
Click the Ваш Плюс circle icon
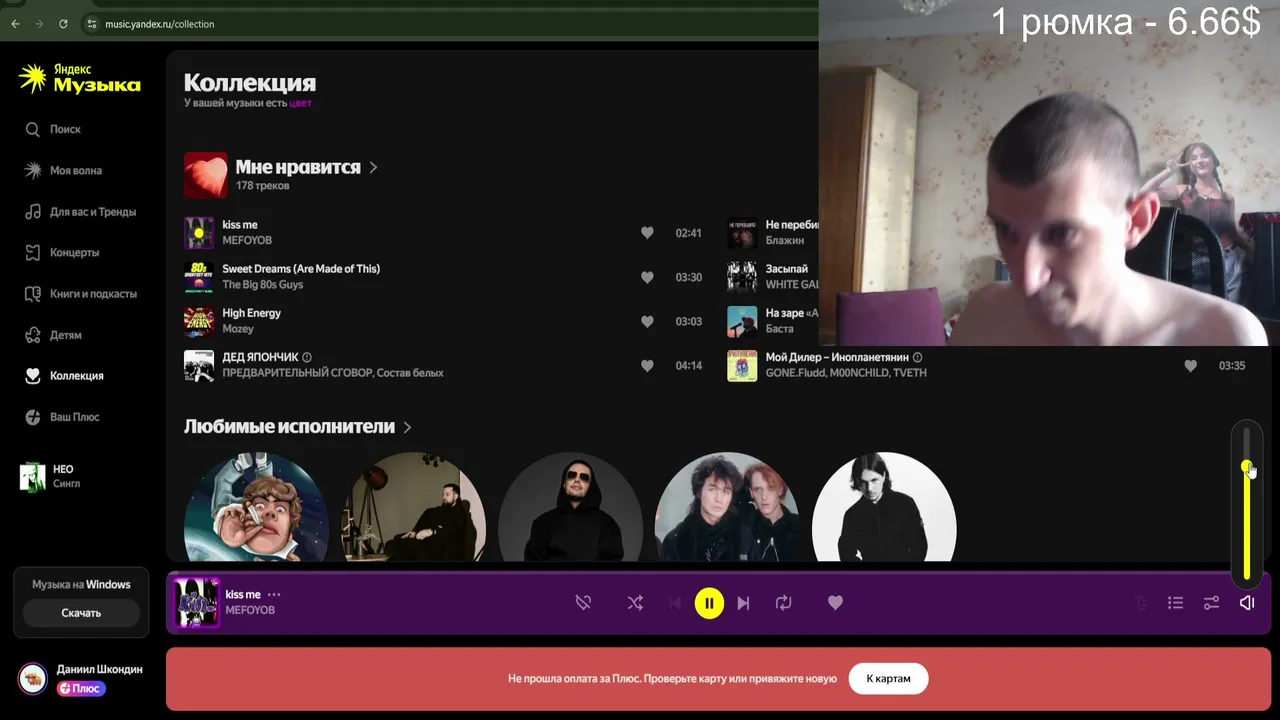tap(32, 416)
